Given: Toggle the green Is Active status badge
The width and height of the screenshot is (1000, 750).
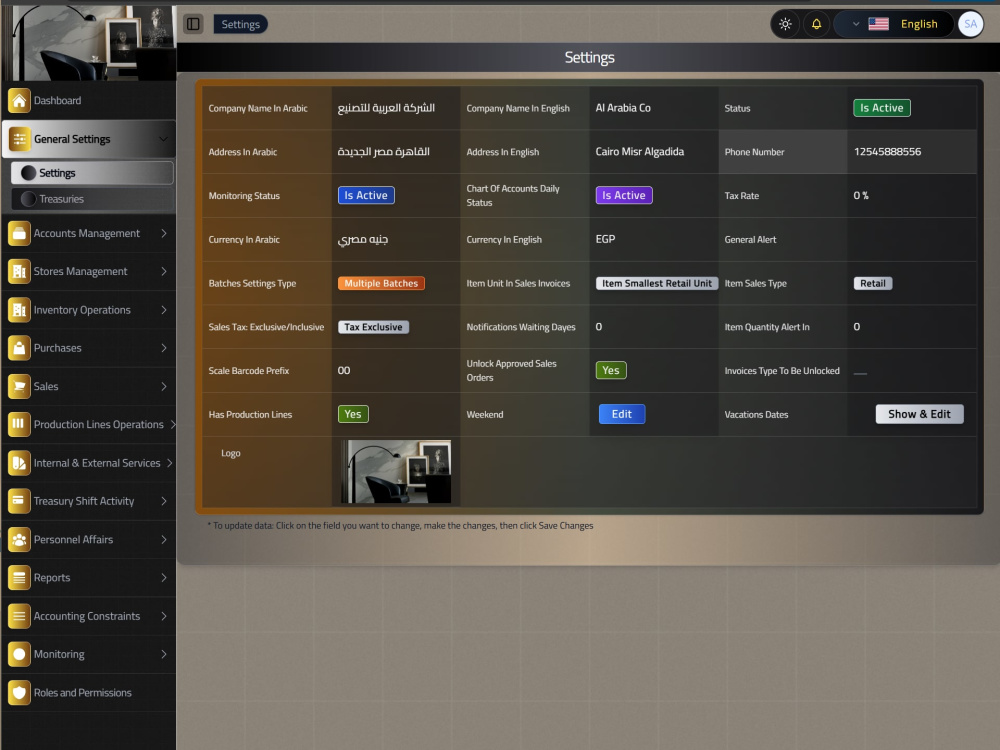Looking at the screenshot, I should coord(881,108).
